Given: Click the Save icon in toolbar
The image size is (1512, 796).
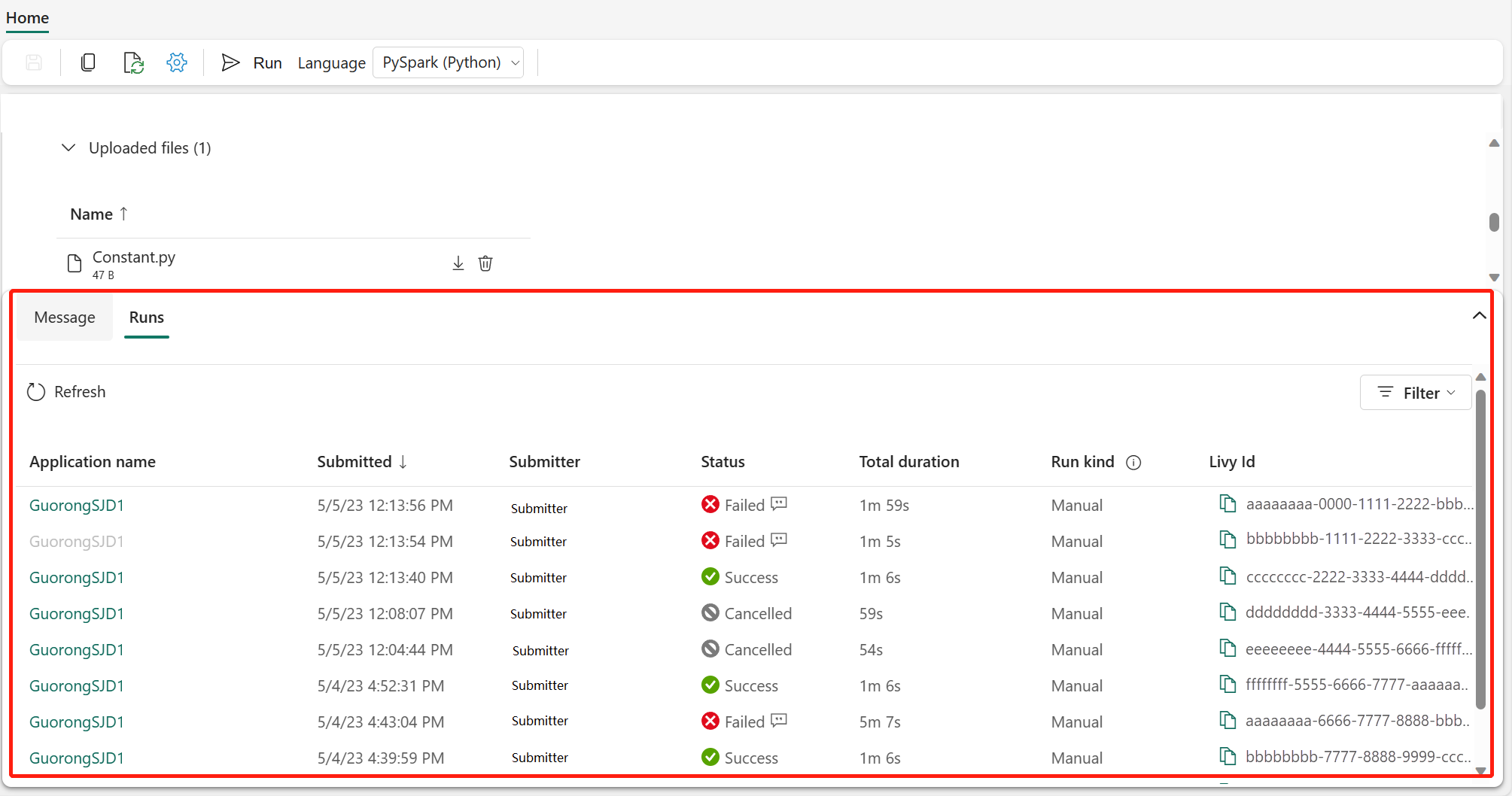Looking at the screenshot, I should [34, 62].
